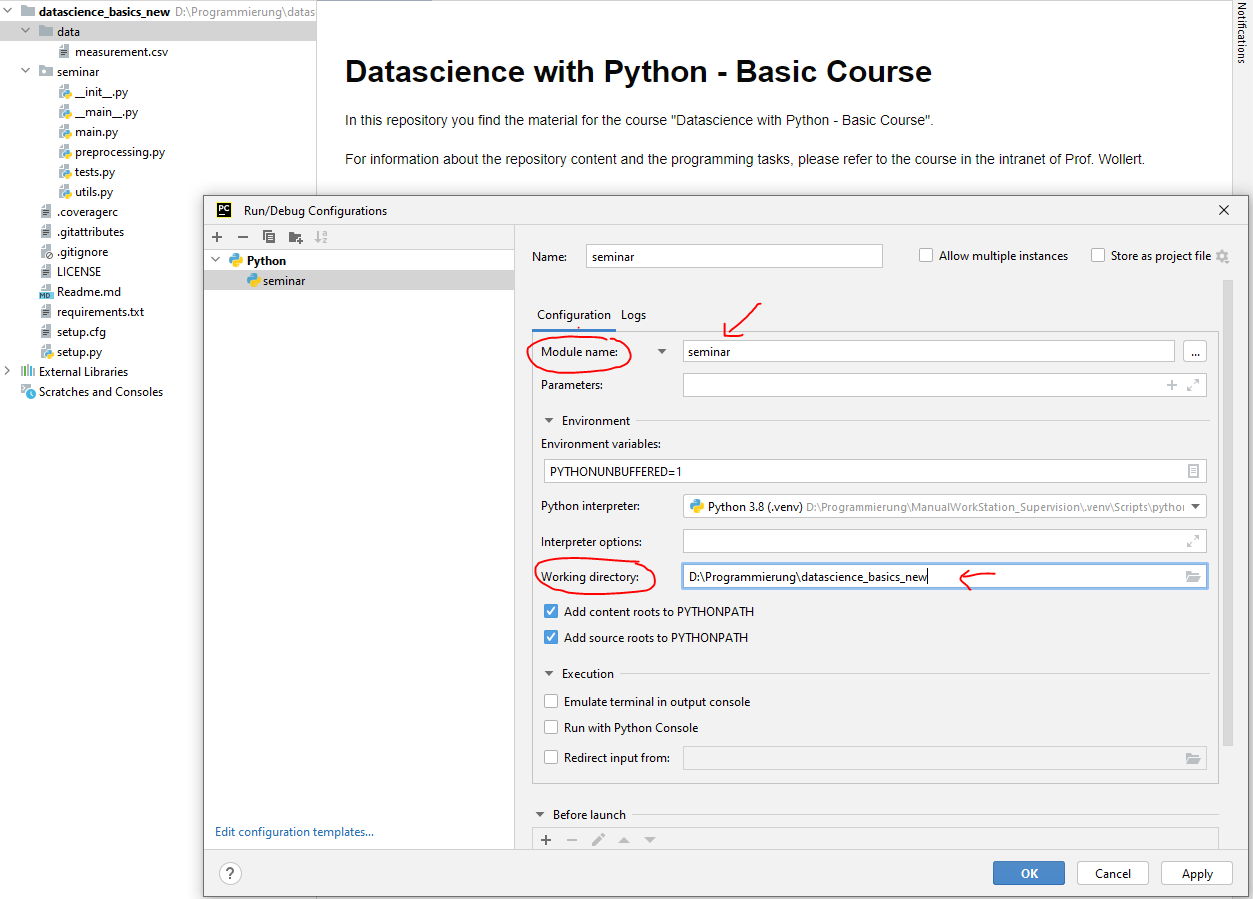
Task: Open preprocessing.py in the project tree
Action: [120, 151]
